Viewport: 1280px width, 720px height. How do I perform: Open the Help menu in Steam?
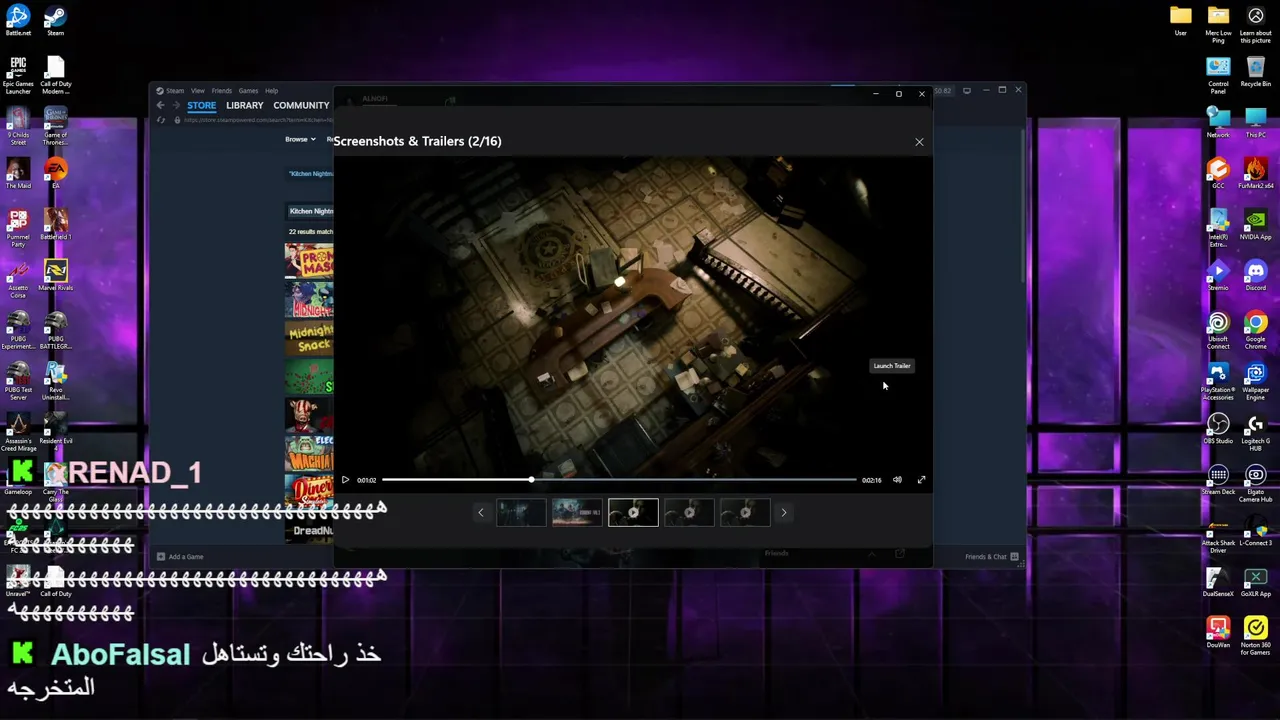click(x=271, y=91)
